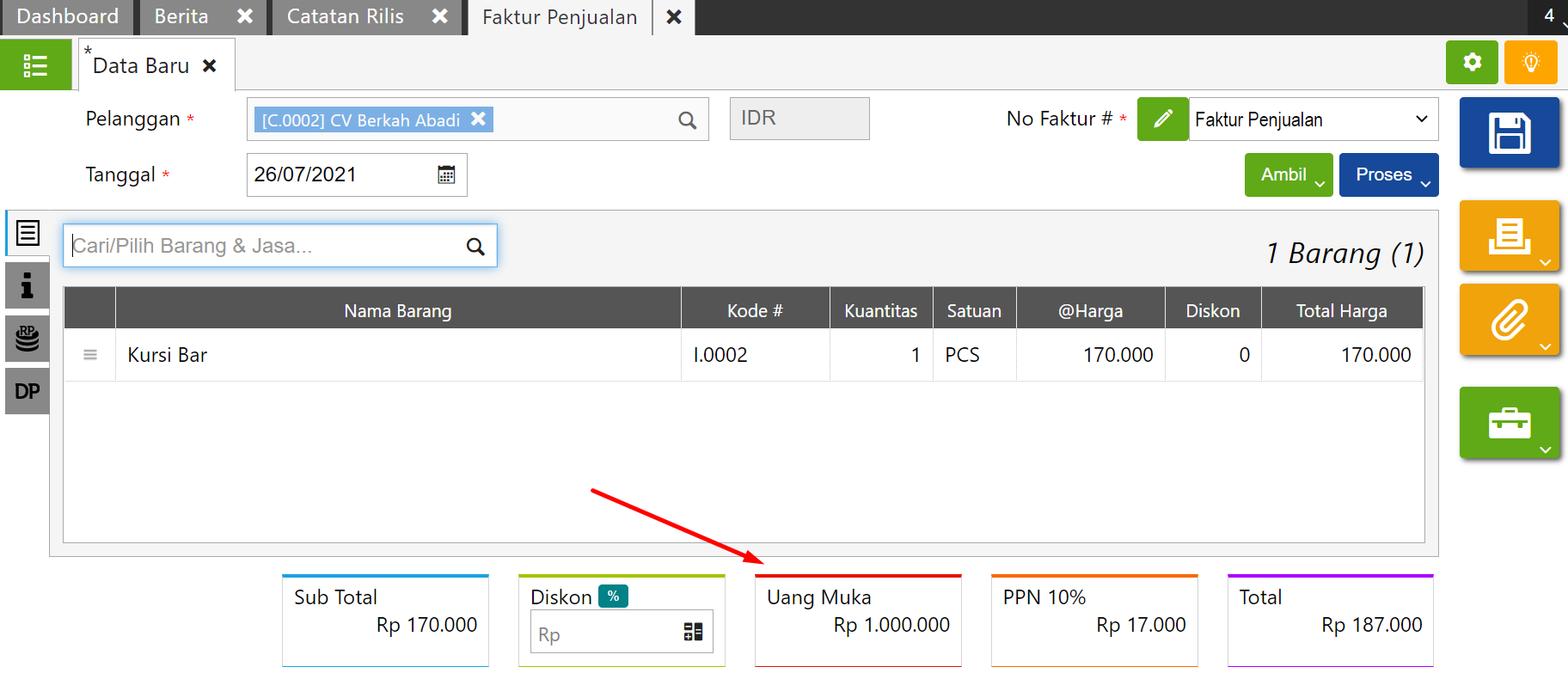Screen dimensions: 1568x673
Task: Expand the Ambil dropdown button
Action: [x=1289, y=174]
